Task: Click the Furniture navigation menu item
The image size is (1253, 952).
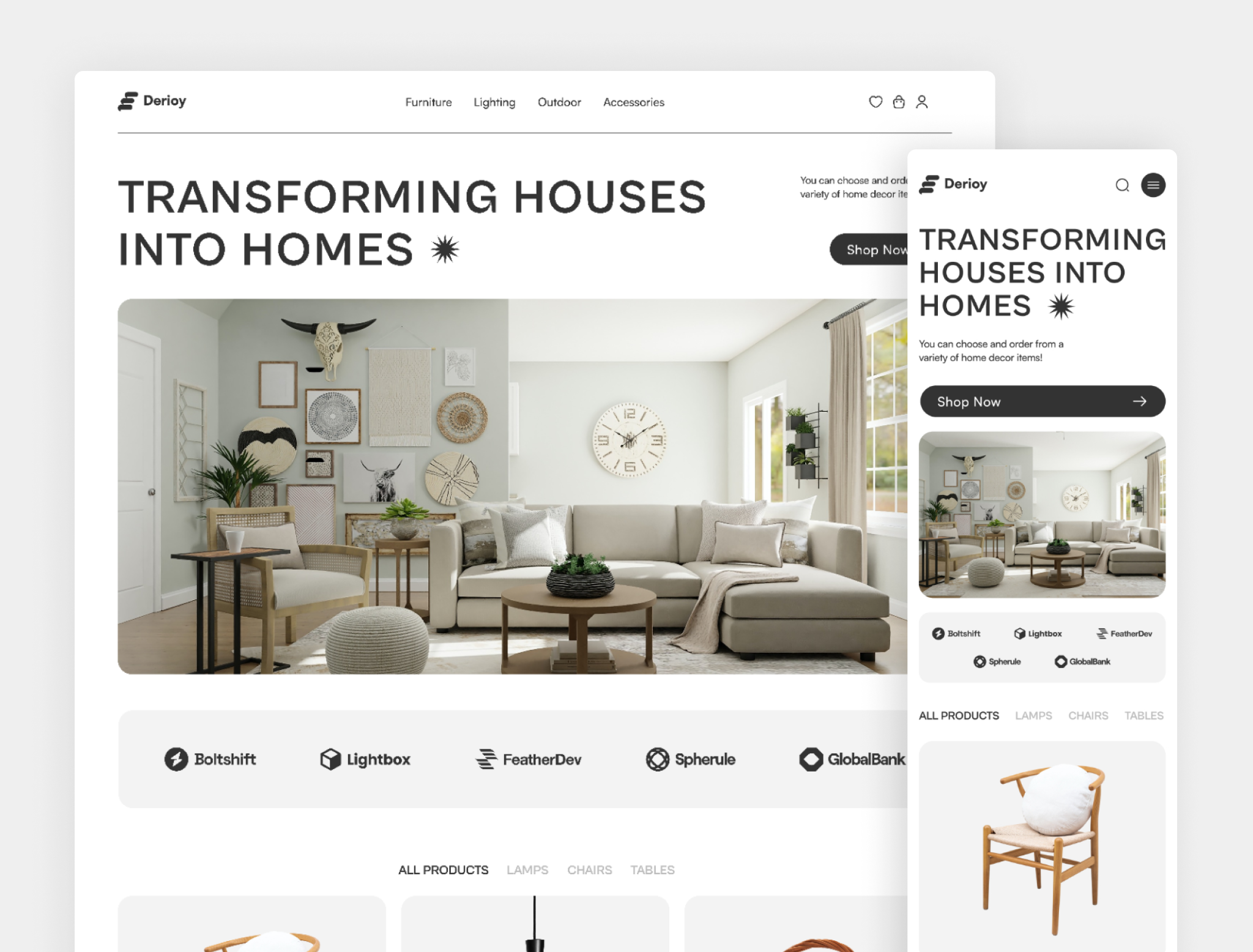Action: pos(427,101)
